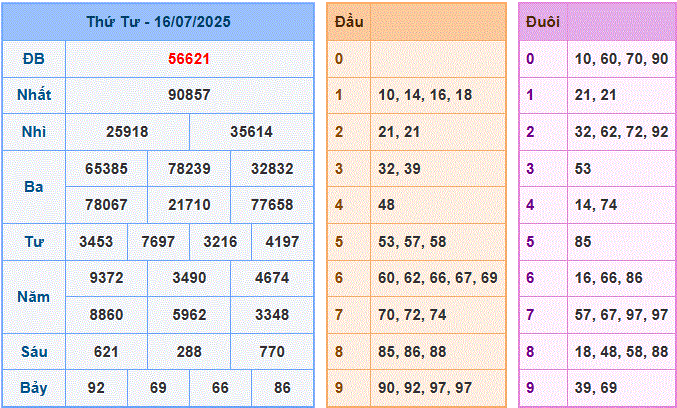Select the Sáu prize number 621

(x=106, y=352)
